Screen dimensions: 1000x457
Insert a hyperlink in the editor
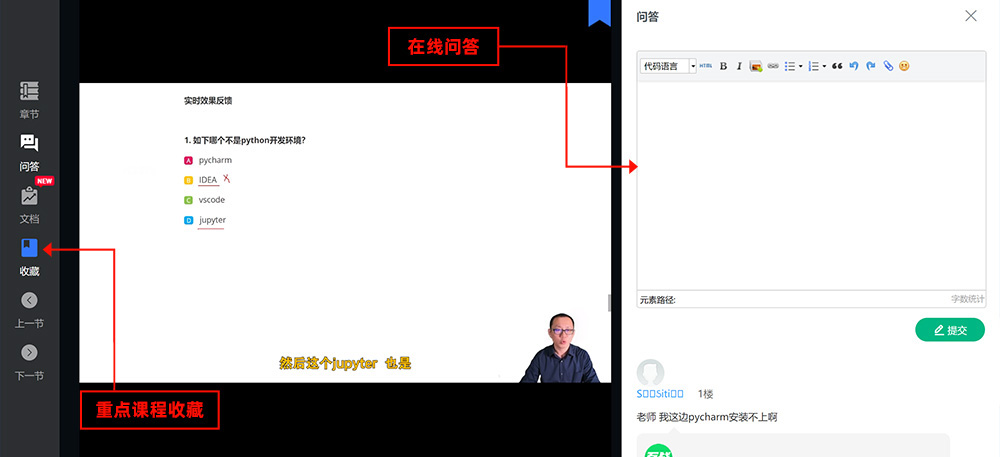pyautogui.click(x=773, y=66)
